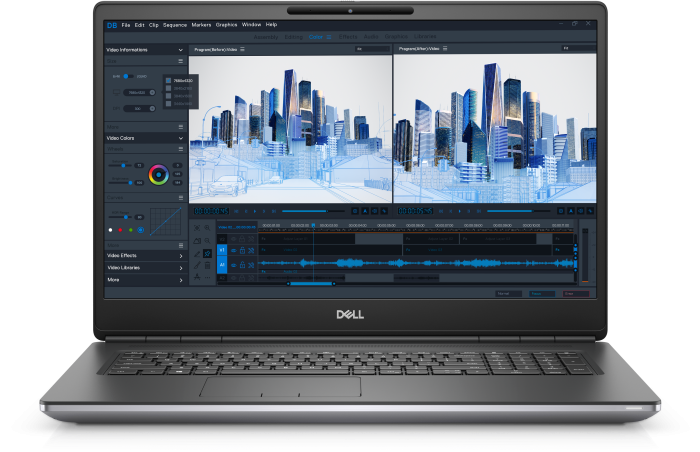Check the third resolution checkbox in list
This screenshot has height=452, width=700.
coord(168,96)
